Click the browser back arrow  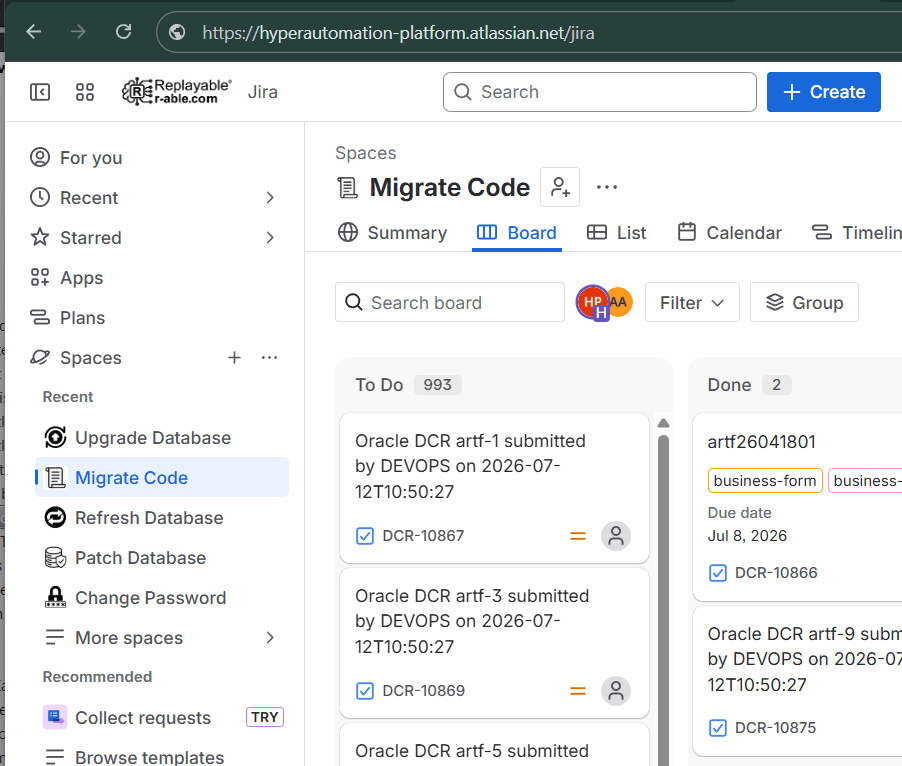pyautogui.click(x=34, y=32)
